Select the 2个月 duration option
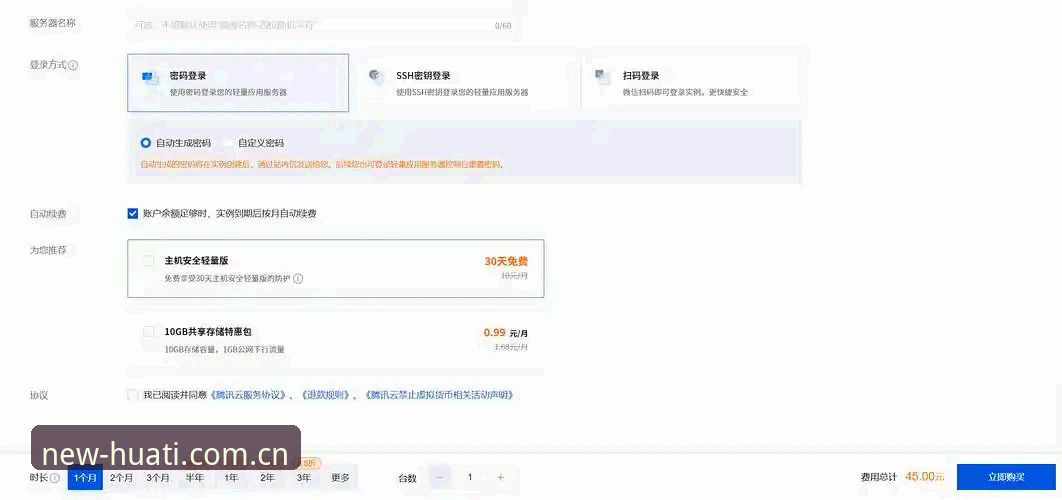 click(x=122, y=478)
